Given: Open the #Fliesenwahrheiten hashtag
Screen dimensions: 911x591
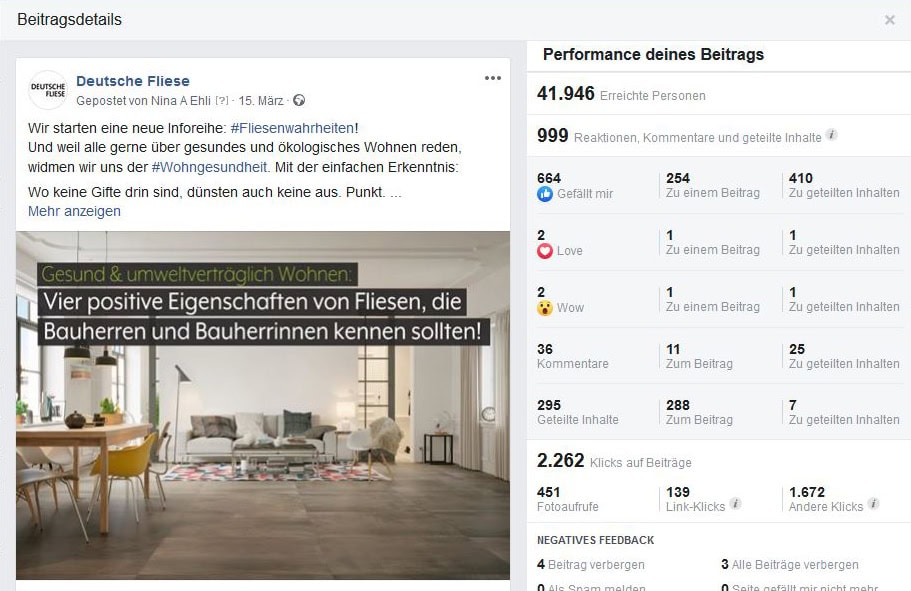Looking at the screenshot, I should click(x=292, y=128).
